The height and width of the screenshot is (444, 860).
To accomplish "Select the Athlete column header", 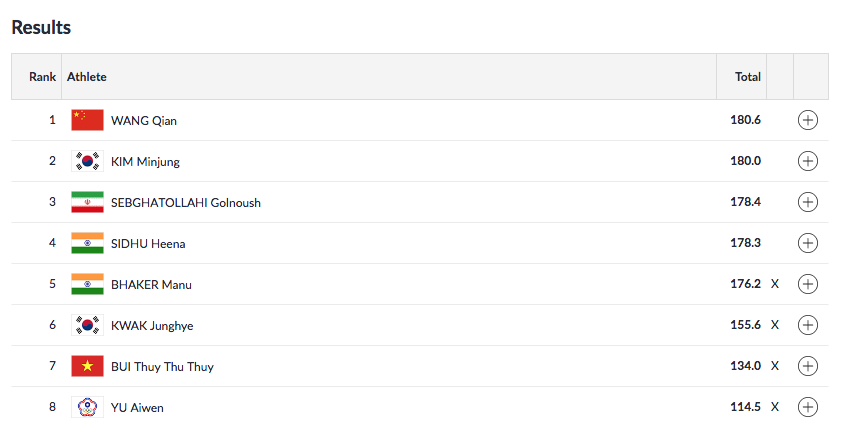I will [x=87, y=77].
